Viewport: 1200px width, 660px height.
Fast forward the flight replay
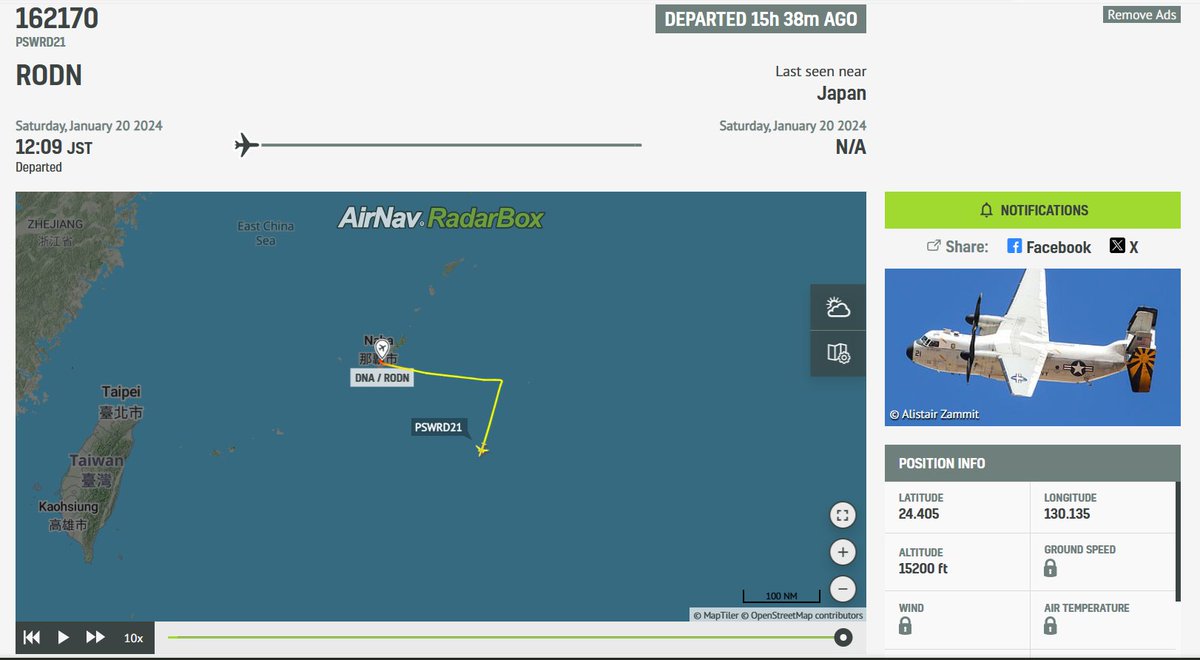95,637
